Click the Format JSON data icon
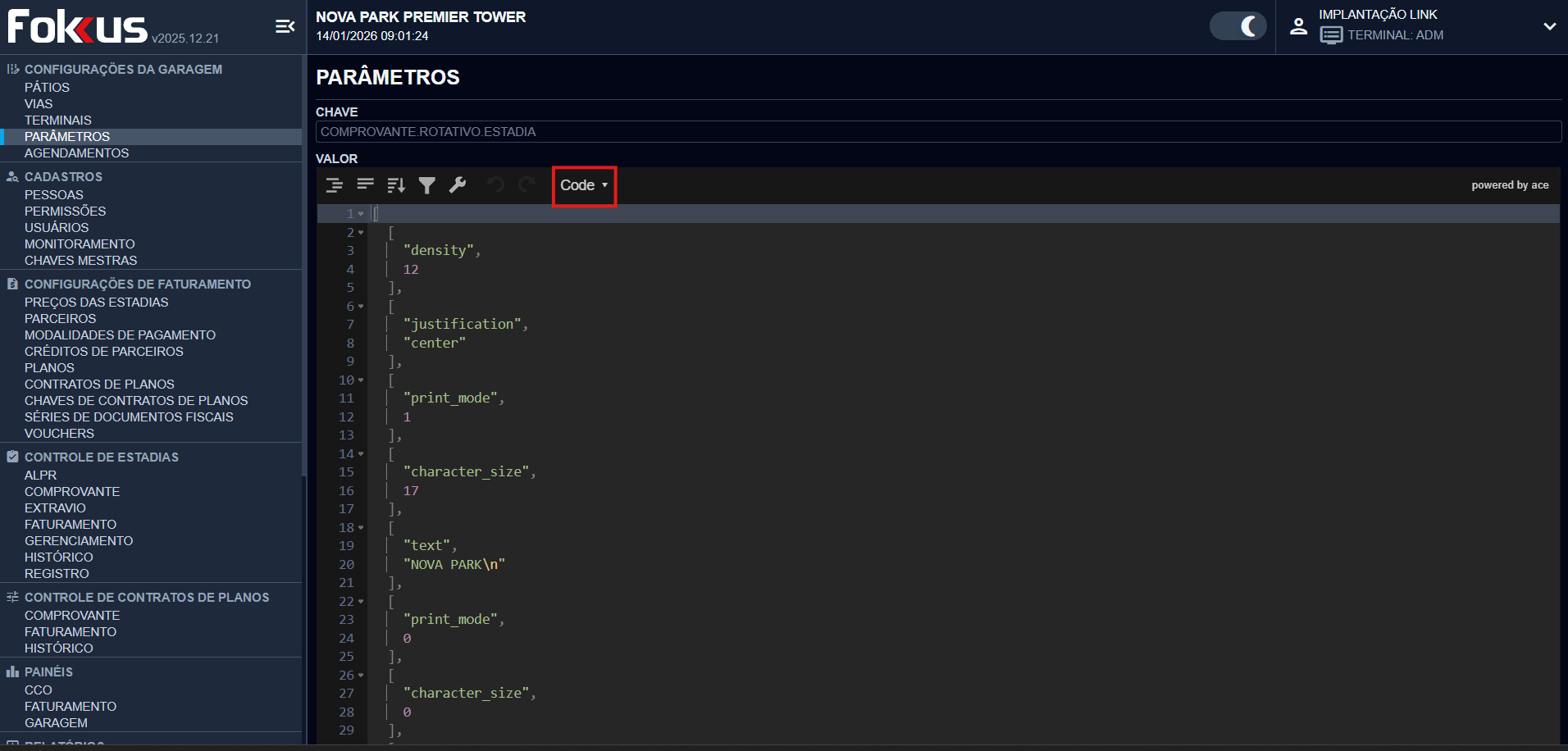 [x=334, y=185]
